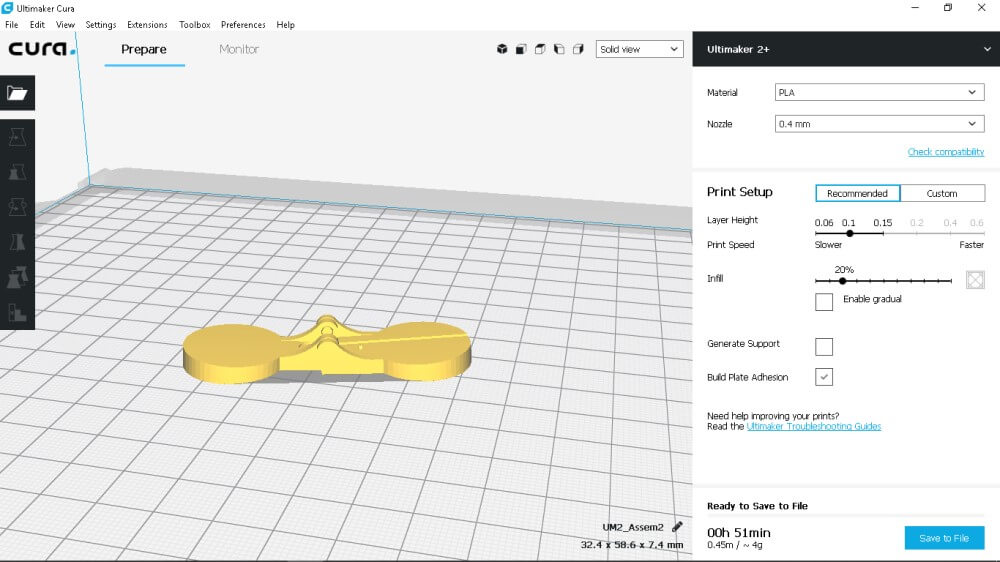
Task: Open the Solid view mode dropdown
Action: pyautogui.click(x=639, y=49)
